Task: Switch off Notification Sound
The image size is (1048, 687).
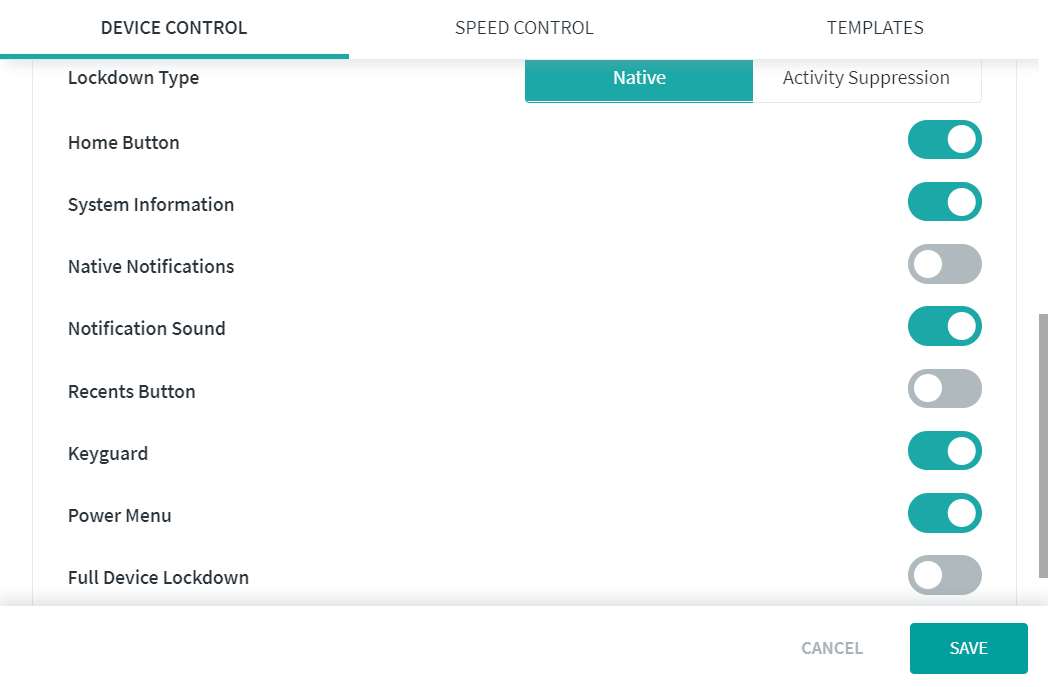Action: pyautogui.click(x=944, y=326)
